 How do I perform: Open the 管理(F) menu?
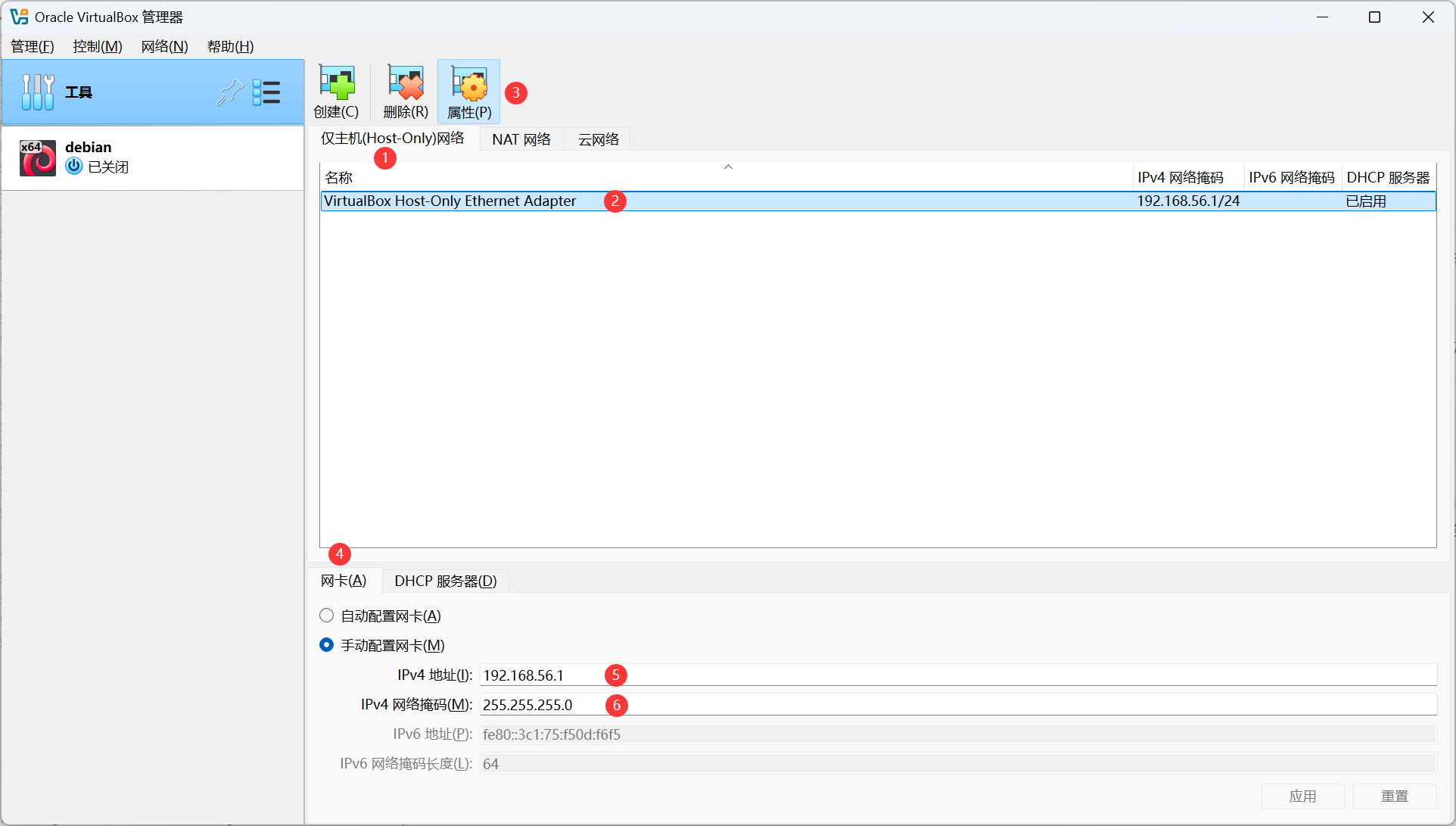coord(33,46)
